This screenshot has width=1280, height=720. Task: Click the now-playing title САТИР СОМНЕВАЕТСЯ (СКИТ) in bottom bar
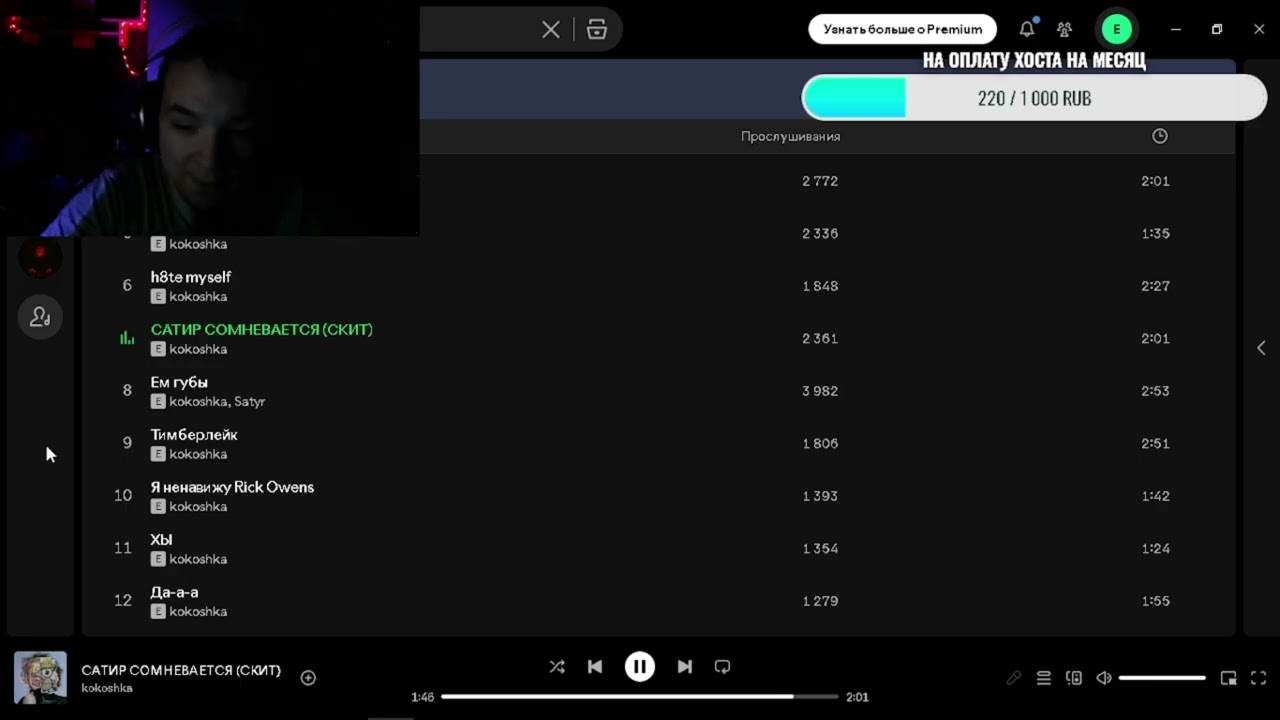coord(181,670)
